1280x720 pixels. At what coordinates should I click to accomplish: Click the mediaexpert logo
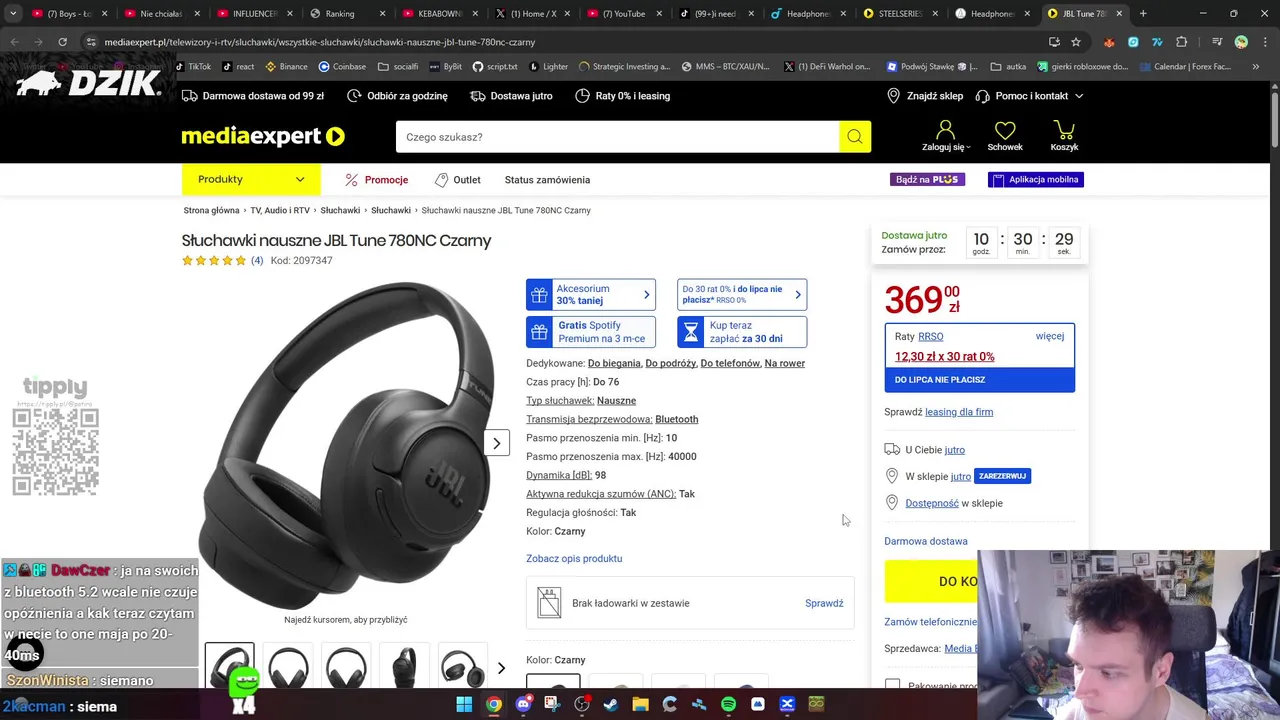pyautogui.click(x=262, y=136)
